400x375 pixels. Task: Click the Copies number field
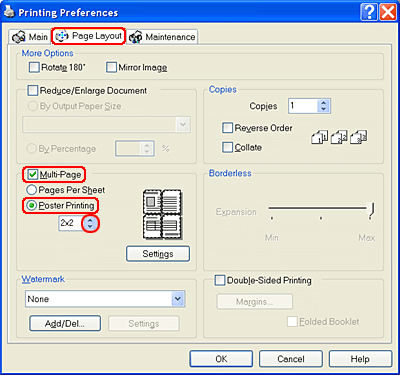click(x=303, y=106)
